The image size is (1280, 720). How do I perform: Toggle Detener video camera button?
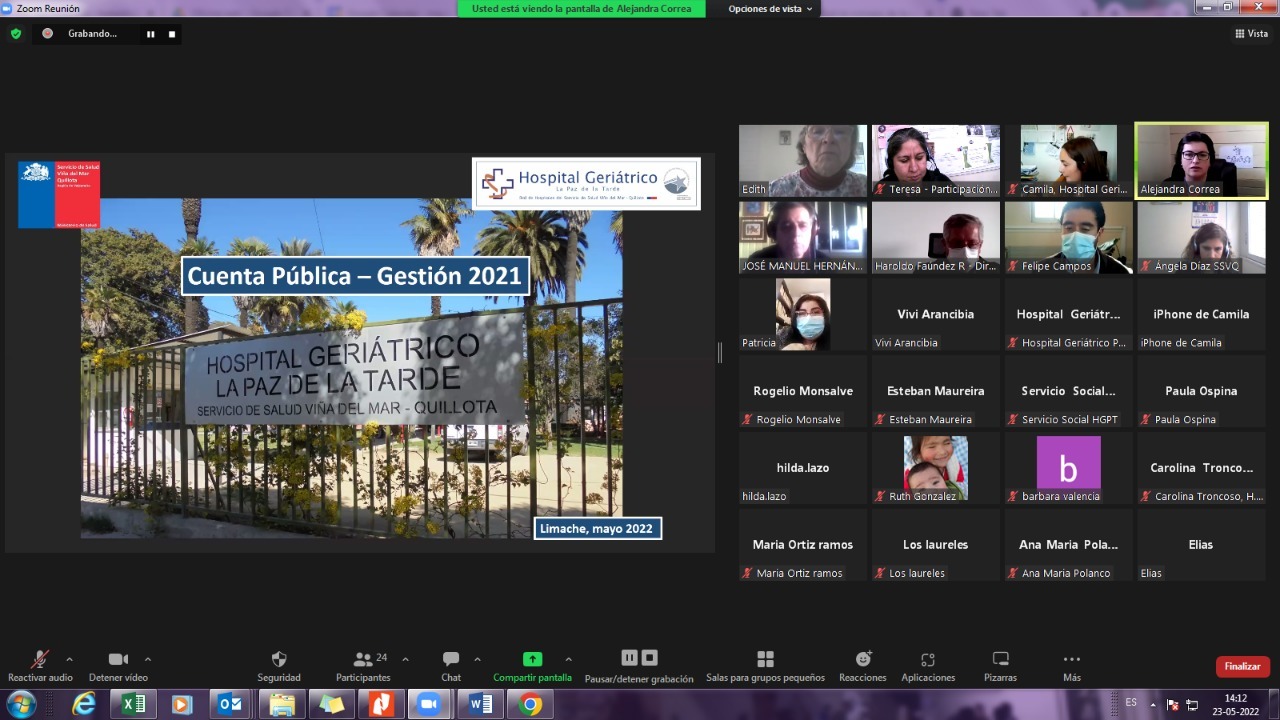(118, 660)
